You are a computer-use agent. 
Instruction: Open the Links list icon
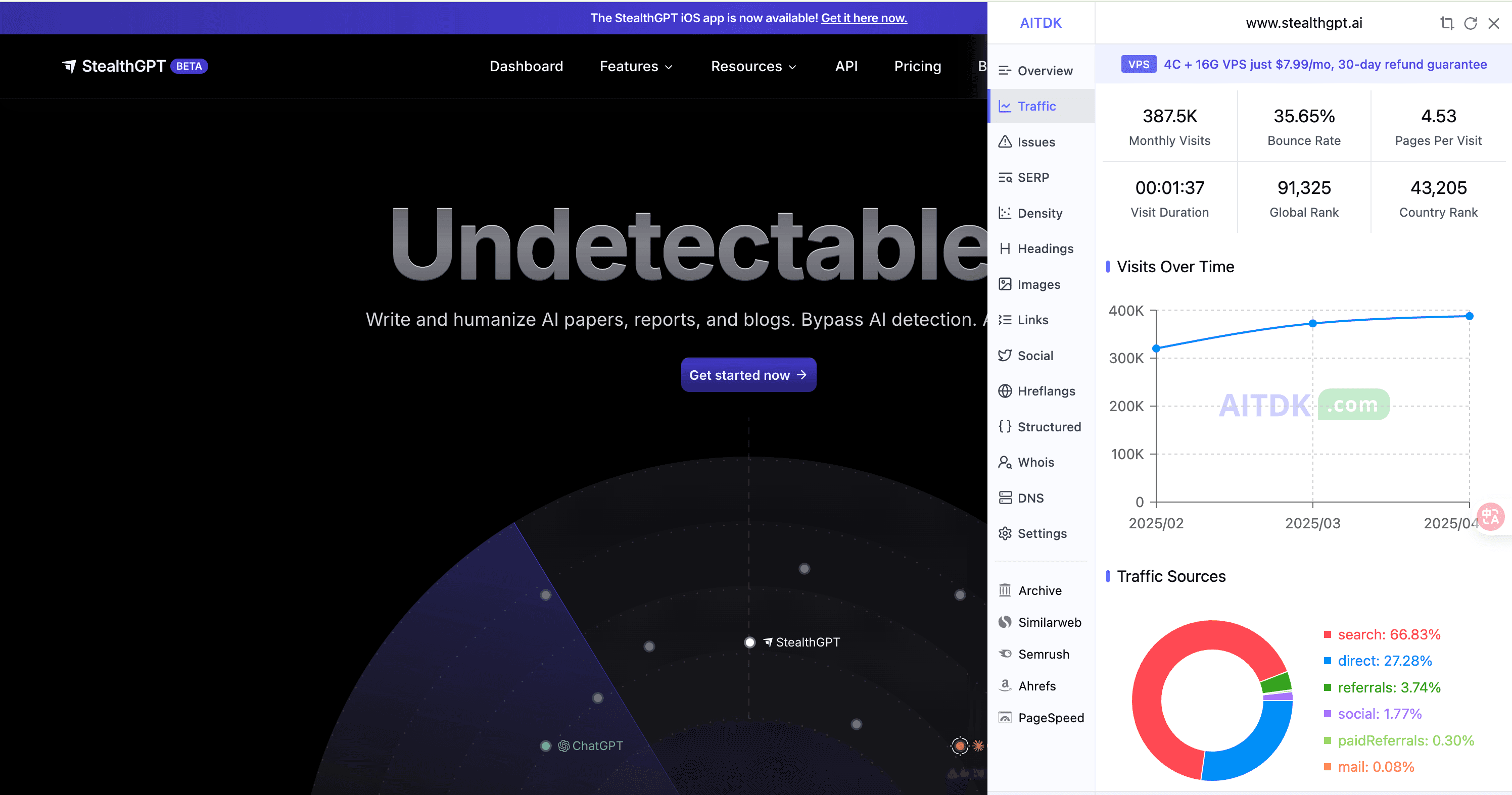tap(1005, 320)
